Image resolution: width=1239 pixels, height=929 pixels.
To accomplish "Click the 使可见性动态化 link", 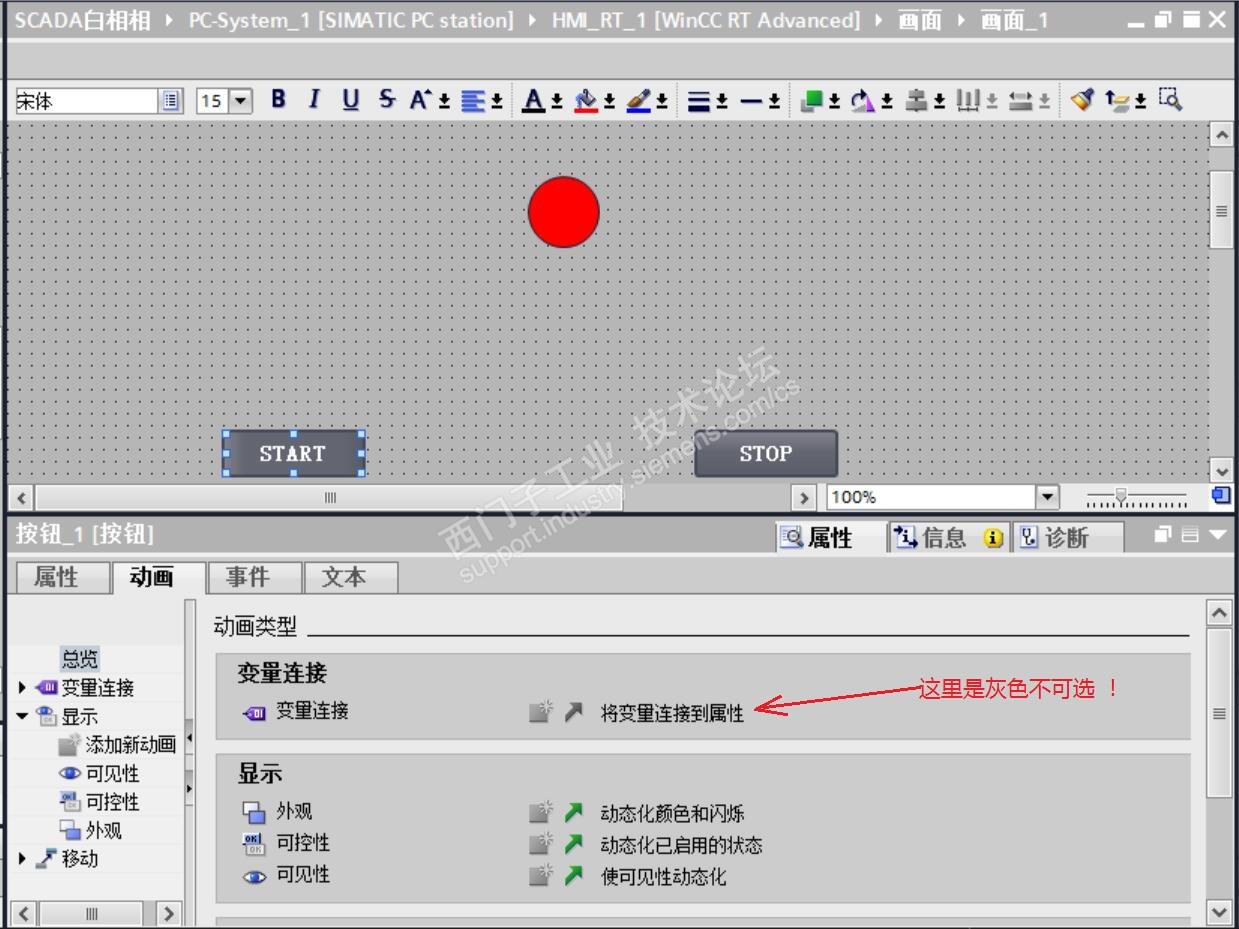I will click(663, 877).
